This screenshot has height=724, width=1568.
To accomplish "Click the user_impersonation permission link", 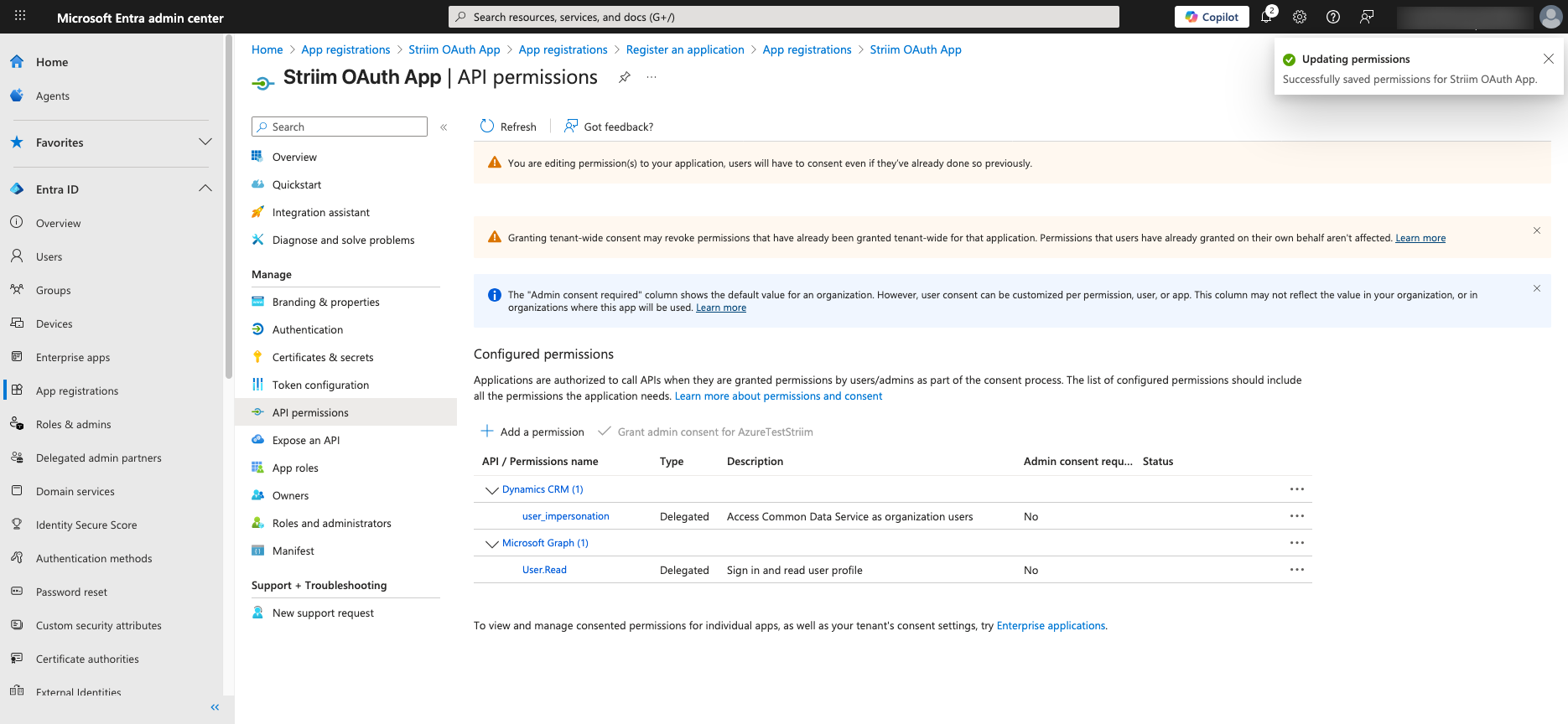I will tap(565, 516).
